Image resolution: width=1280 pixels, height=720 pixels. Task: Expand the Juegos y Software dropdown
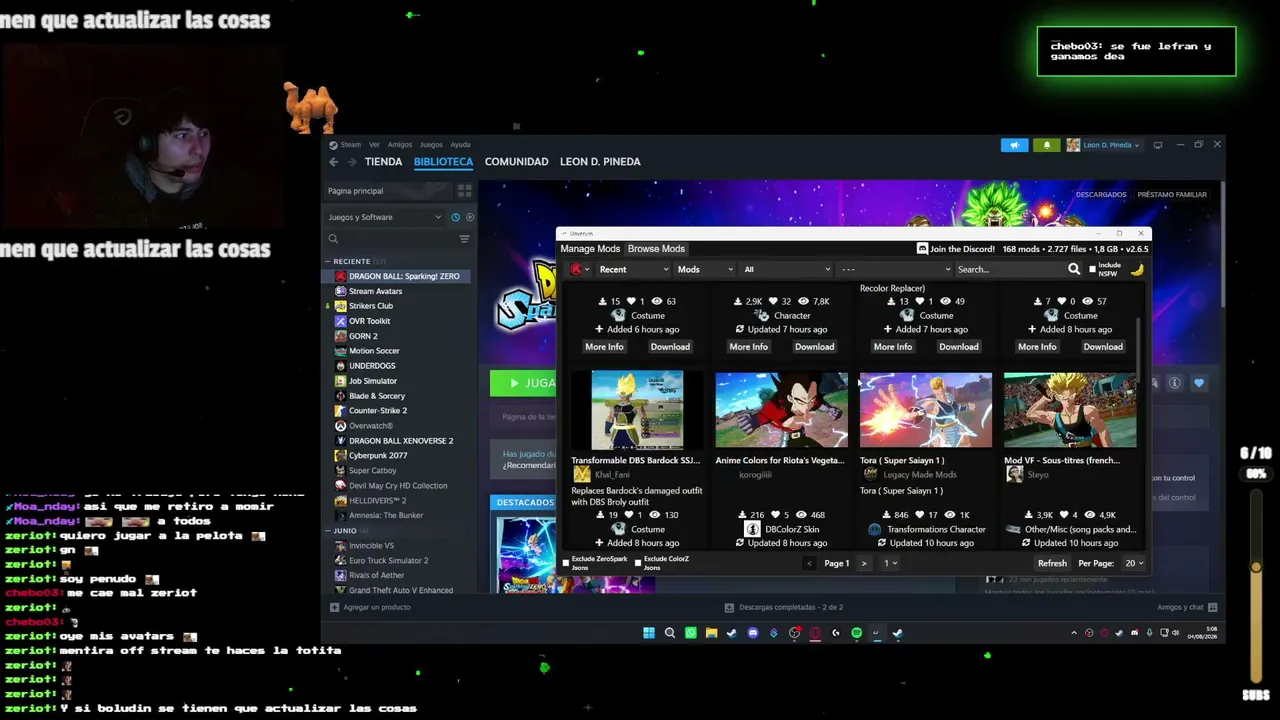385,217
